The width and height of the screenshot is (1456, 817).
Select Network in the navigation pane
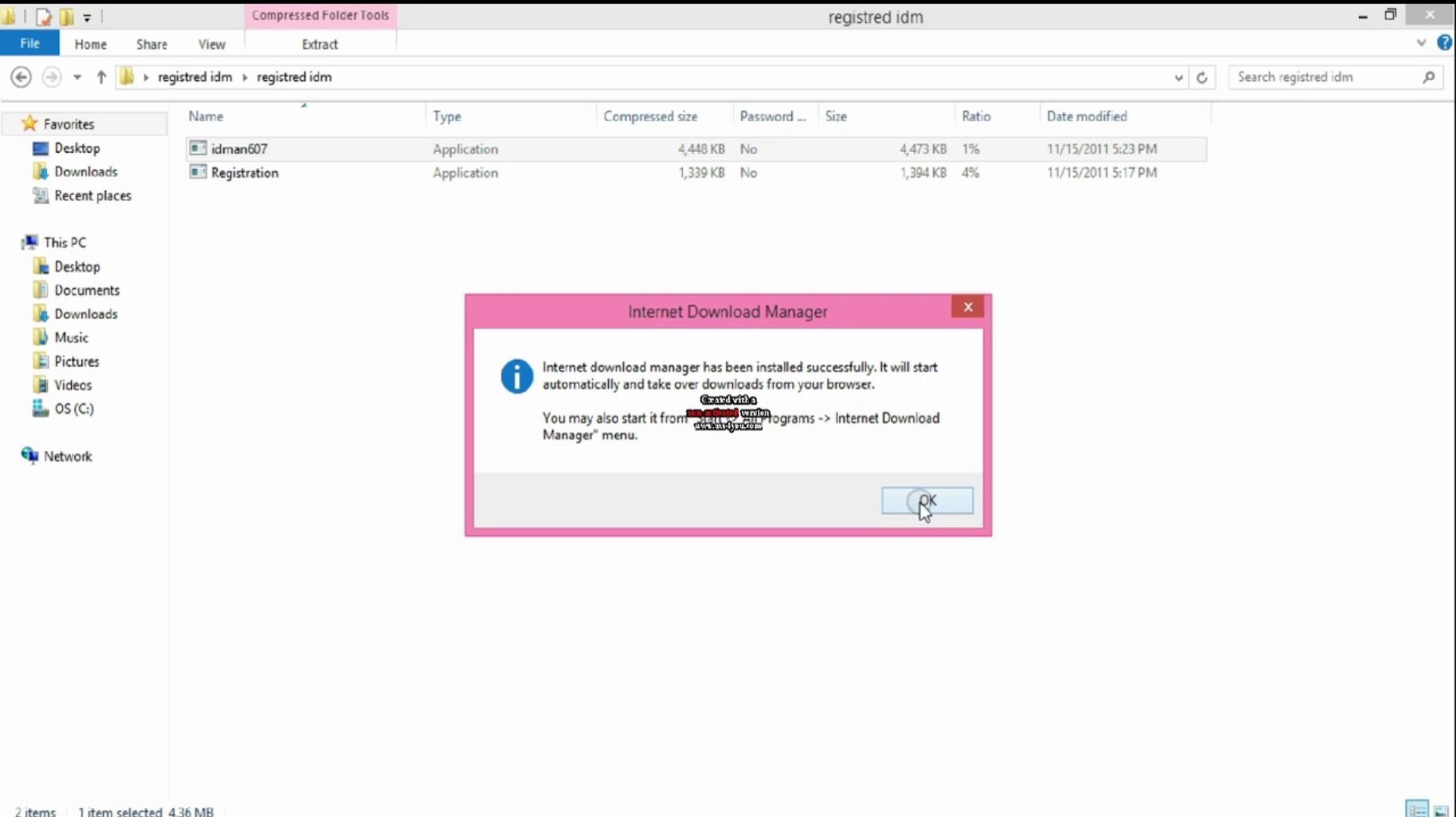[67, 456]
